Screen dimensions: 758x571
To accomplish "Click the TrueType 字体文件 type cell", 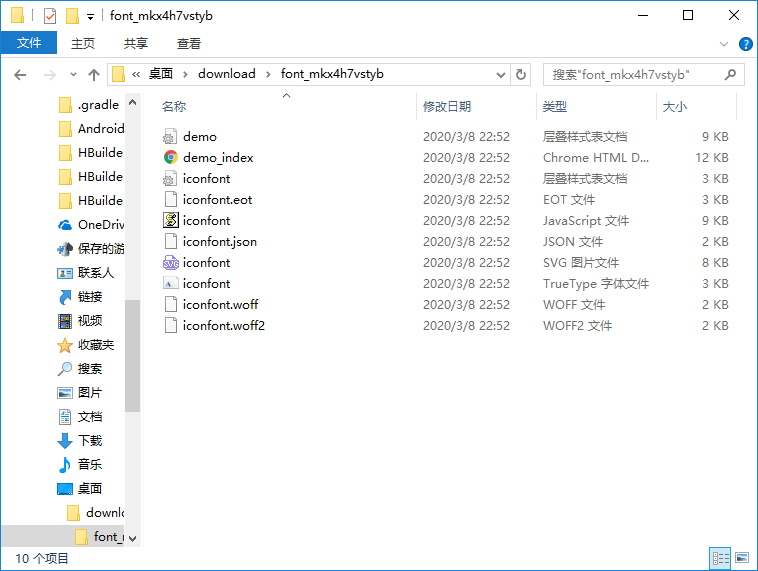I will point(596,284).
